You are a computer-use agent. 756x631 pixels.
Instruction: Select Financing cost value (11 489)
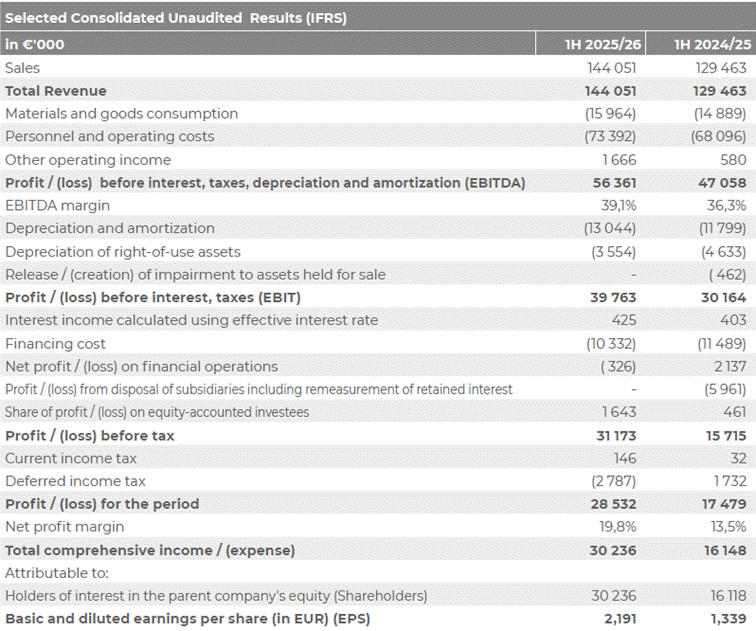point(722,344)
